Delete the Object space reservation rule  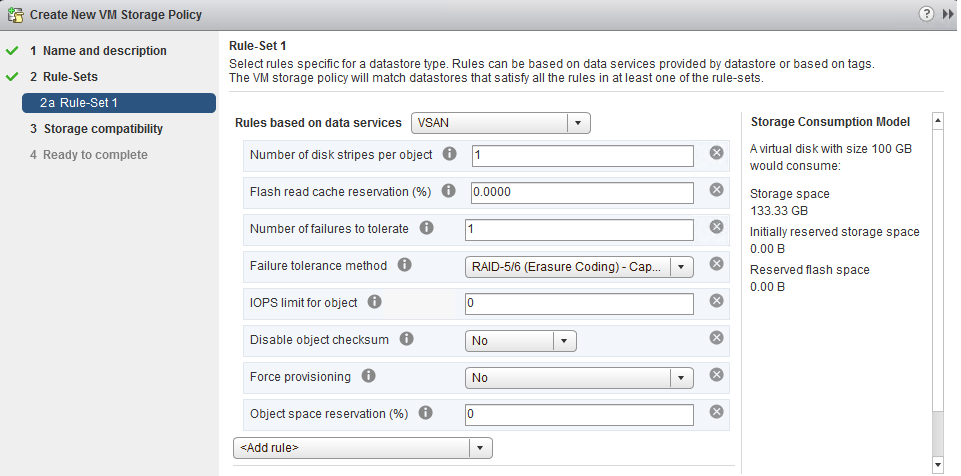pos(716,411)
